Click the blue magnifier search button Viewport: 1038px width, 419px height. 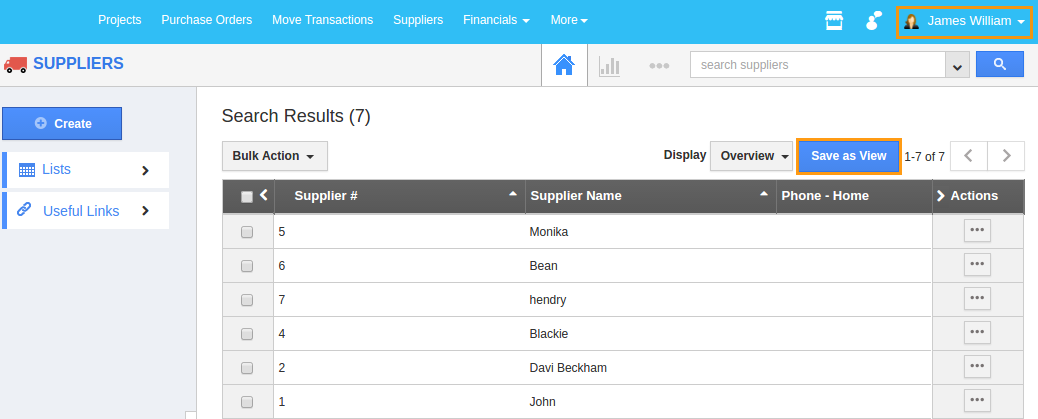point(999,65)
